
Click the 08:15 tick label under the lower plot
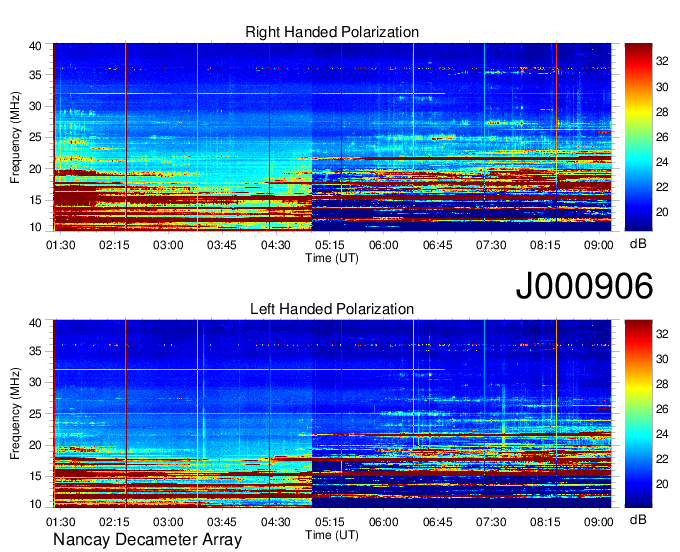pyautogui.click(x=545, y=522)
